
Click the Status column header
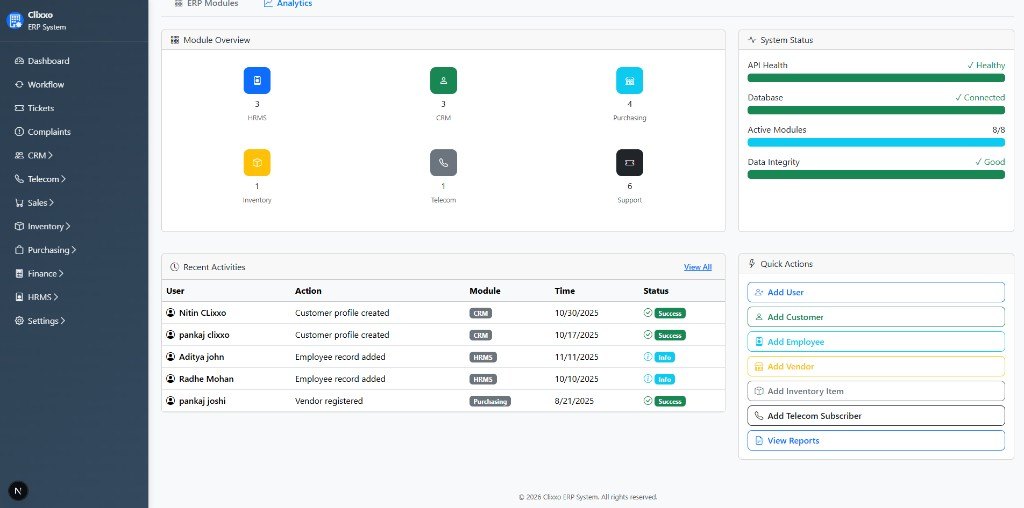pos(656,291)
